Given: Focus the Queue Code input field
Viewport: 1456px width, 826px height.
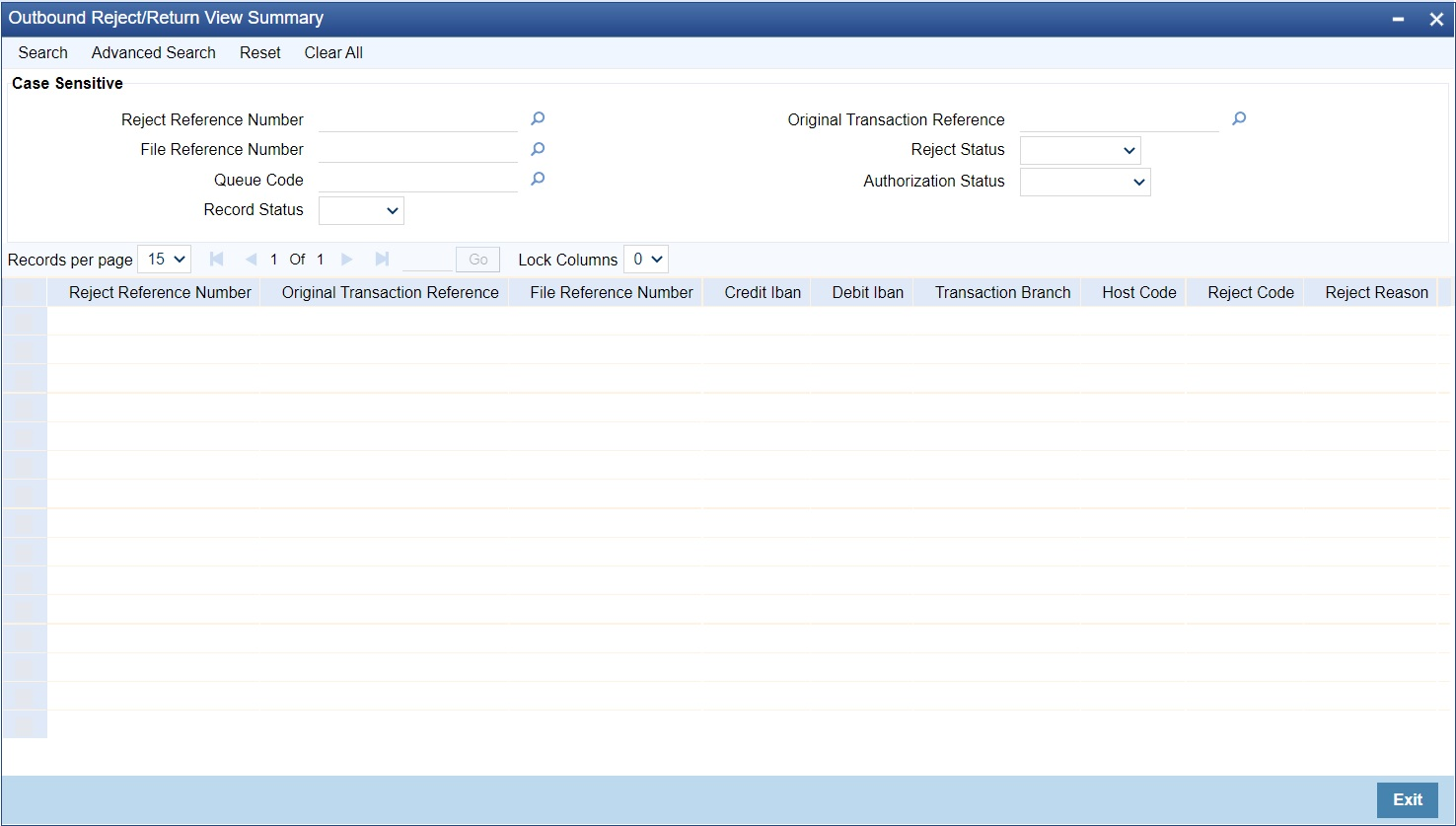Looking at the screenshot, I should click(x=418, y=180).
